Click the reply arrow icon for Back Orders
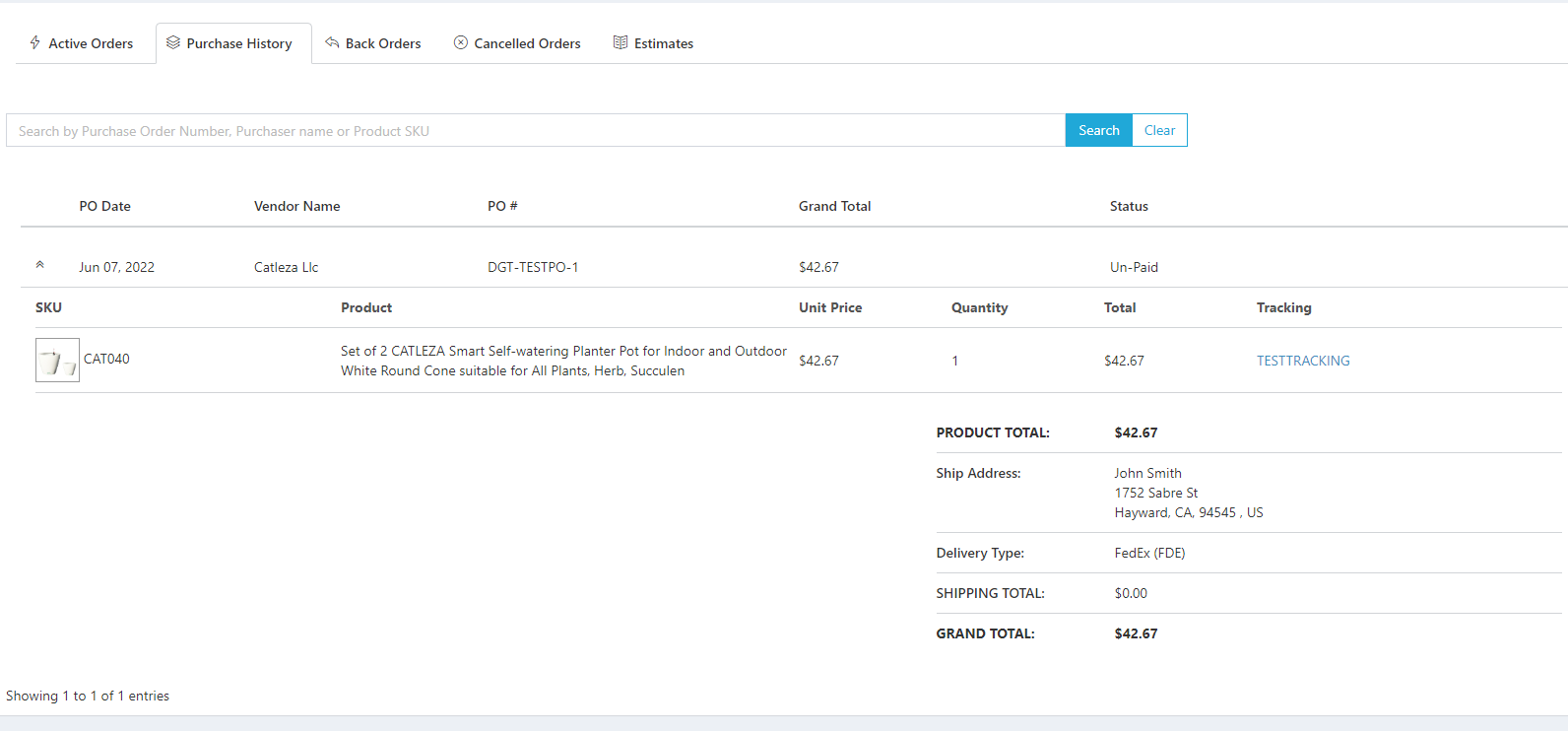 pyautogui.click(x=332, y=42)
